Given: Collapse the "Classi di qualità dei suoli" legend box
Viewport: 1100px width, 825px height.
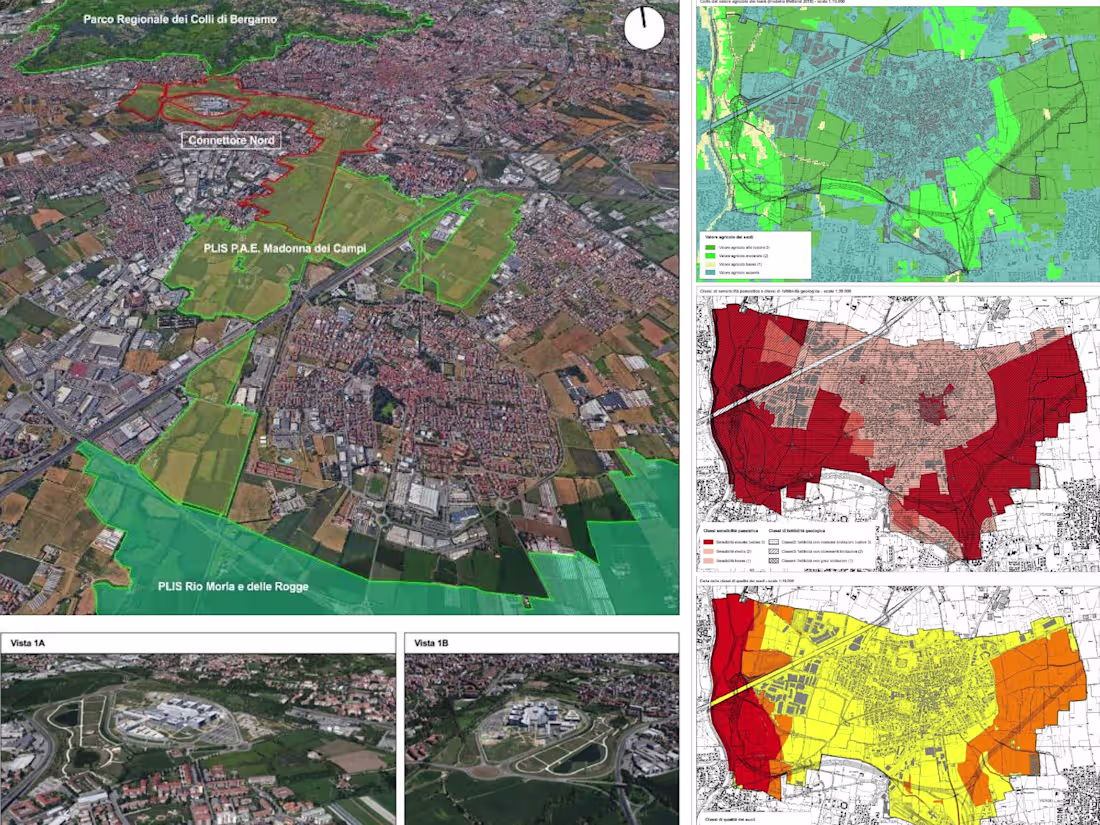Looking at the screenshot, I should click(729, 817).
